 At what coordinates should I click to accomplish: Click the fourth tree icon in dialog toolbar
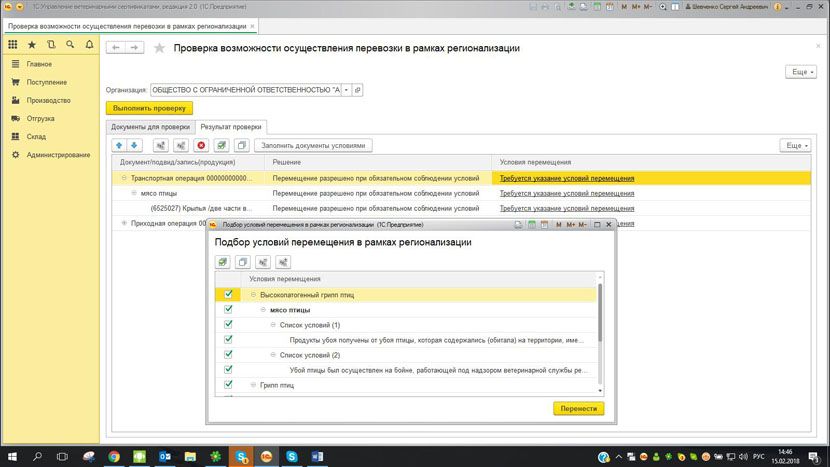point(283,262)
